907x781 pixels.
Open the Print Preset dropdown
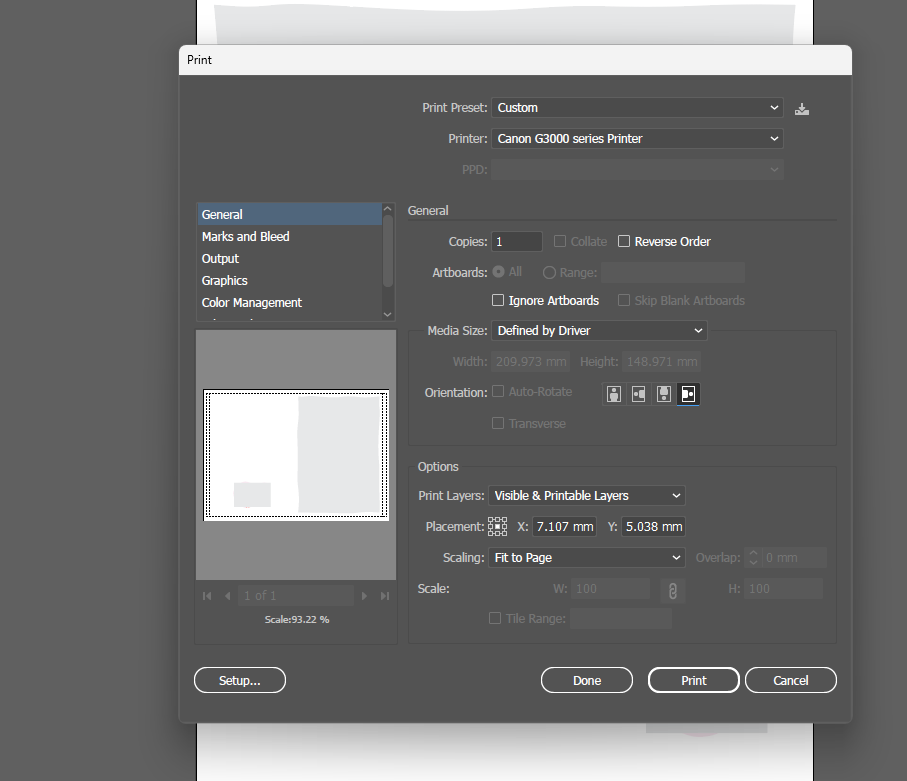click(x=637, y=108)
